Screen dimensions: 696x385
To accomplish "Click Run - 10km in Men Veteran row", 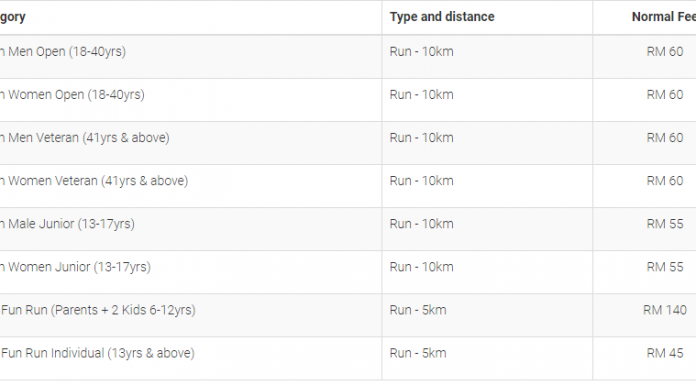I will tap(422, 138).
